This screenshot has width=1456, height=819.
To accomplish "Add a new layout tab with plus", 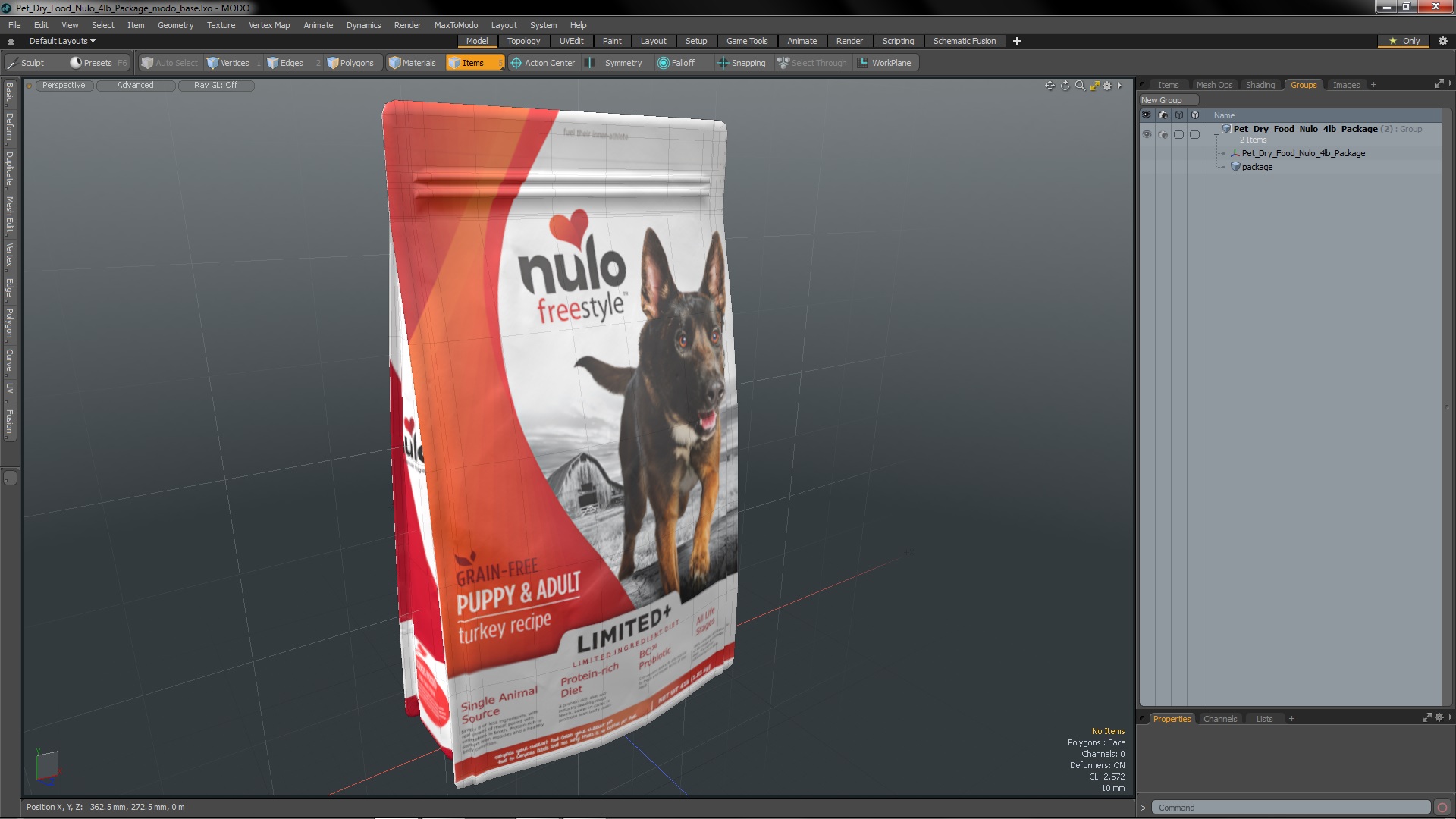I will point(1017,41).
